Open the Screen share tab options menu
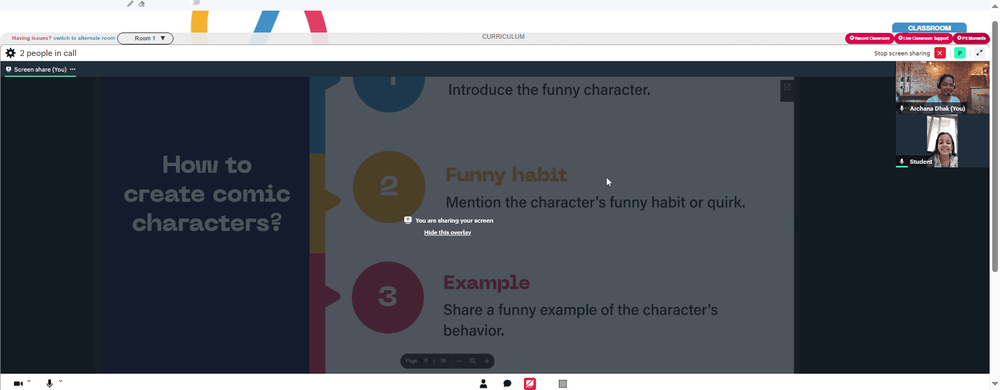This screenshot has height=390, width=1000. (73, 69)
